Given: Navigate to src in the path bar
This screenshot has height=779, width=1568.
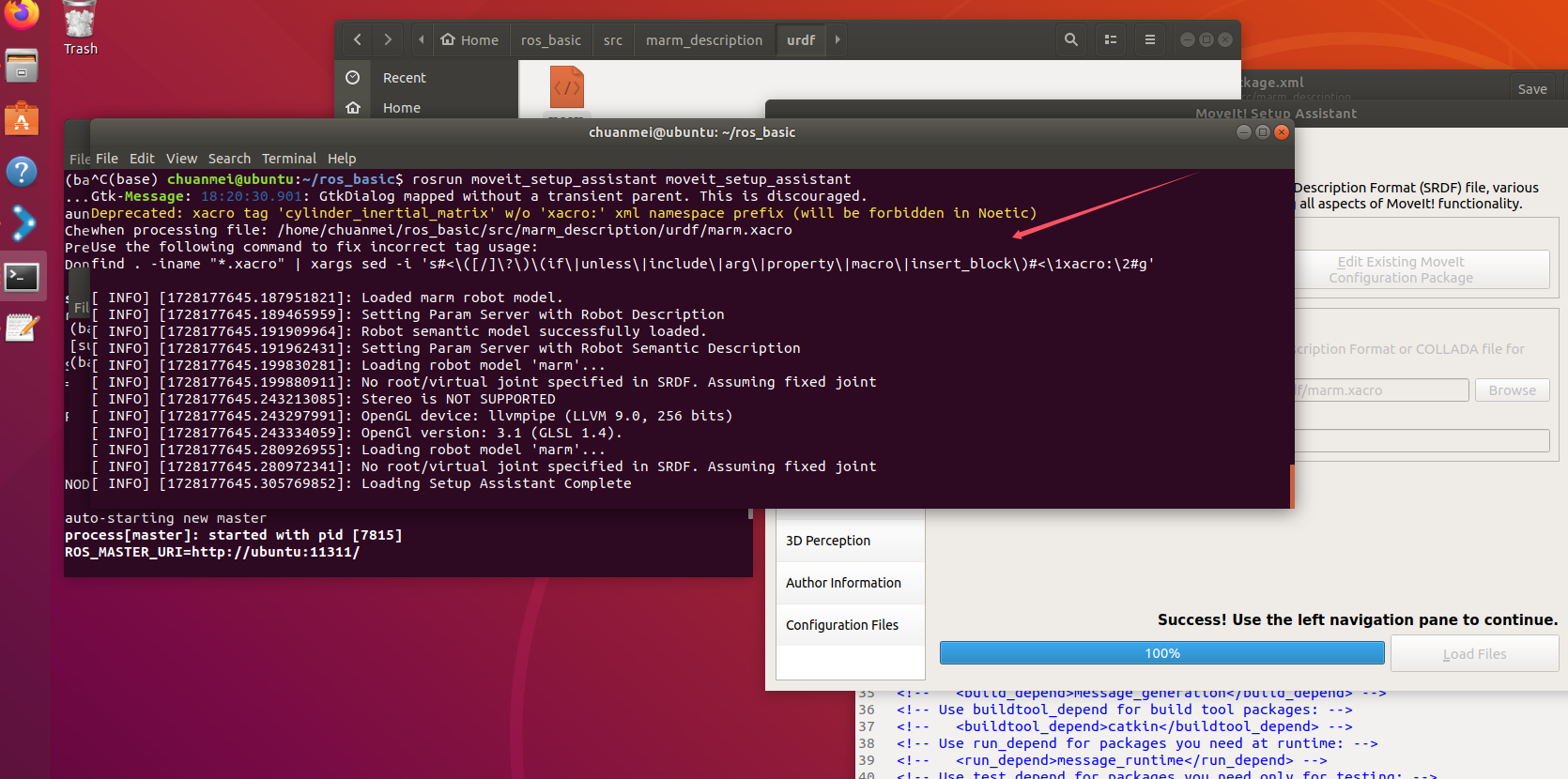Looking at the screenshot, I should point(613,39).
